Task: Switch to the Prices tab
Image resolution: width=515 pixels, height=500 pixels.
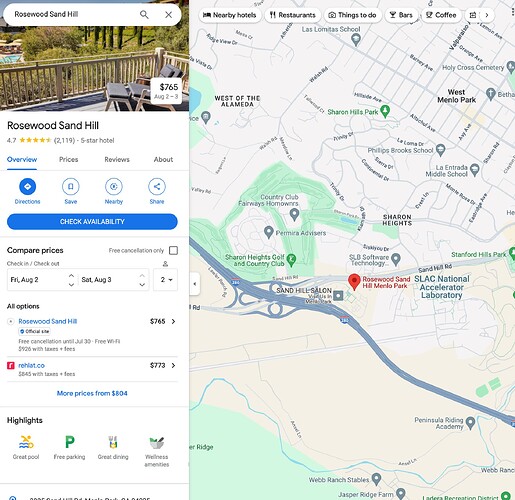Action: tap(68, 159)
